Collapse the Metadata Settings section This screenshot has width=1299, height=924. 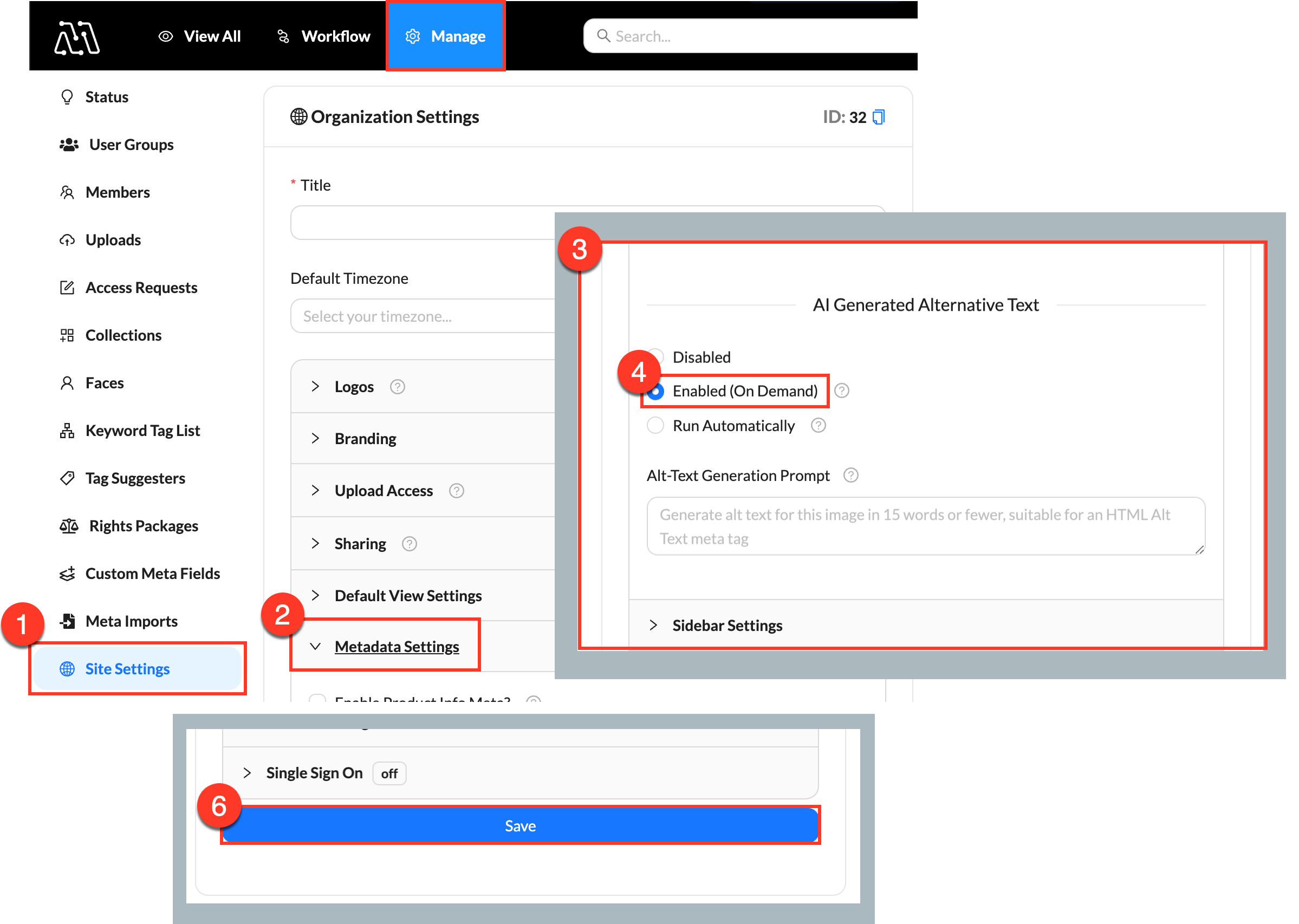coord(396,646)
